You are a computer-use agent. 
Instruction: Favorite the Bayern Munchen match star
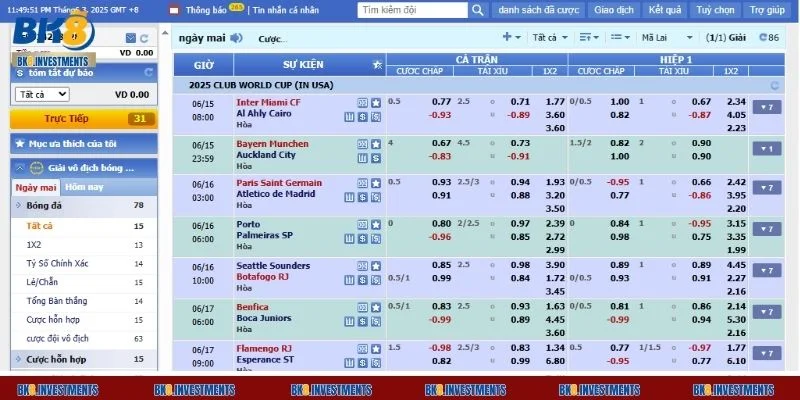coord(376,144)
